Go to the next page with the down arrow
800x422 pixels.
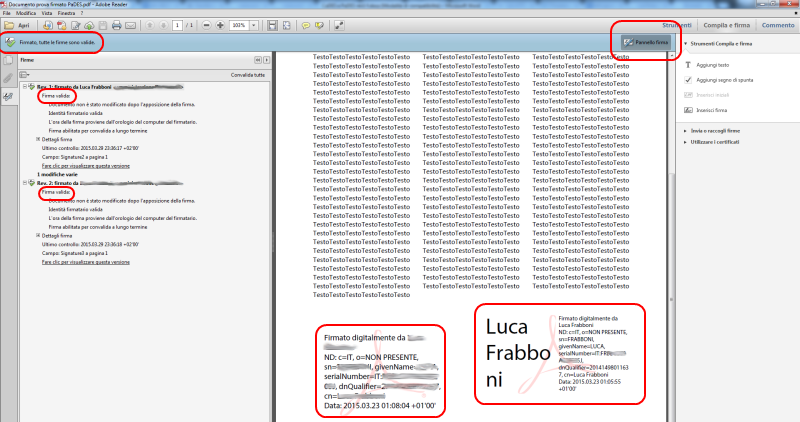pos(163,25)
